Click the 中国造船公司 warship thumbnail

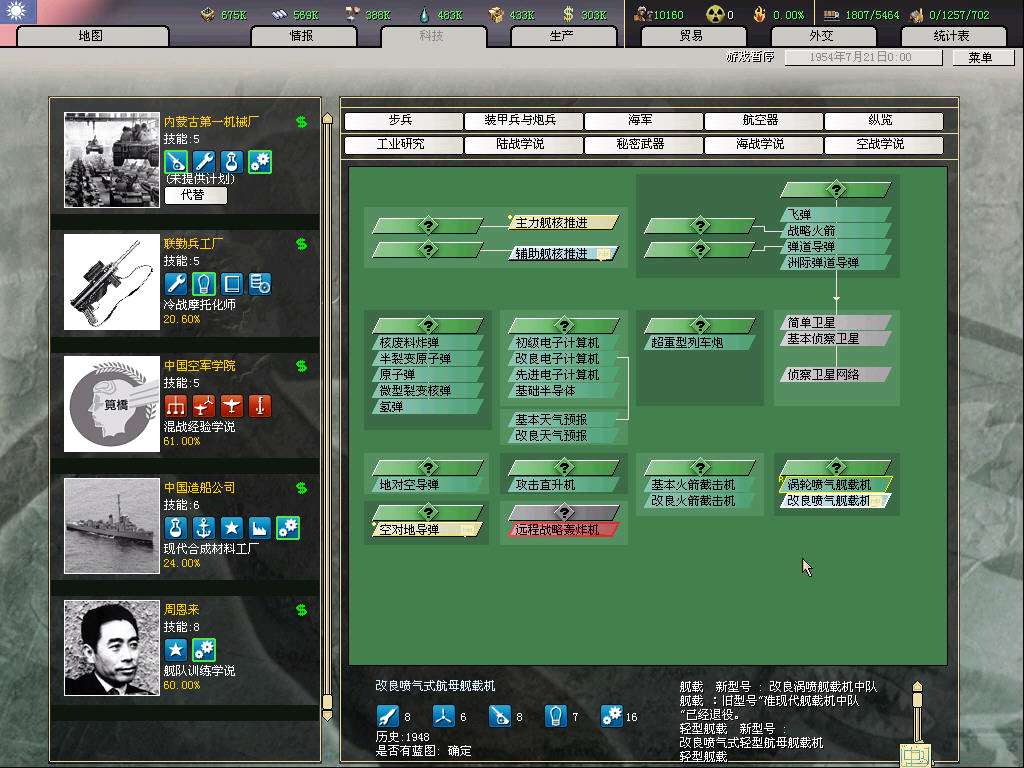tap(112, 526)
